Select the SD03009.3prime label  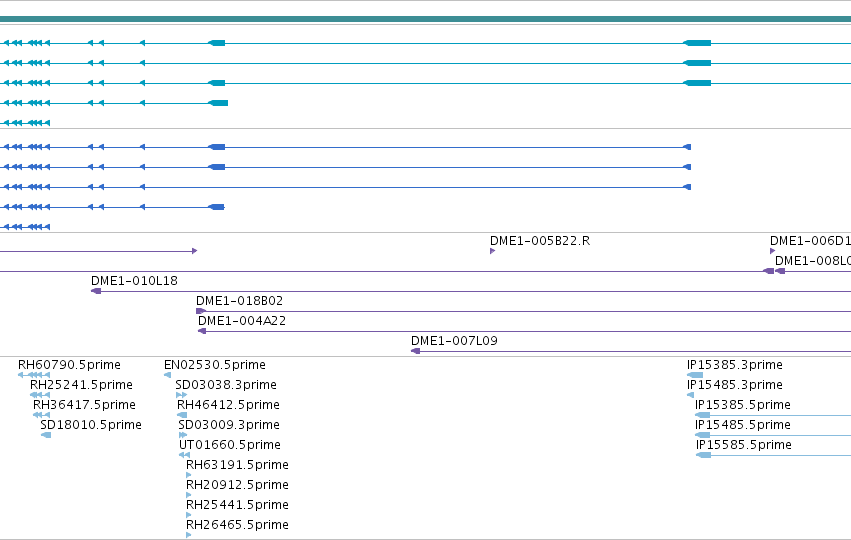click(x=229, y=425)
